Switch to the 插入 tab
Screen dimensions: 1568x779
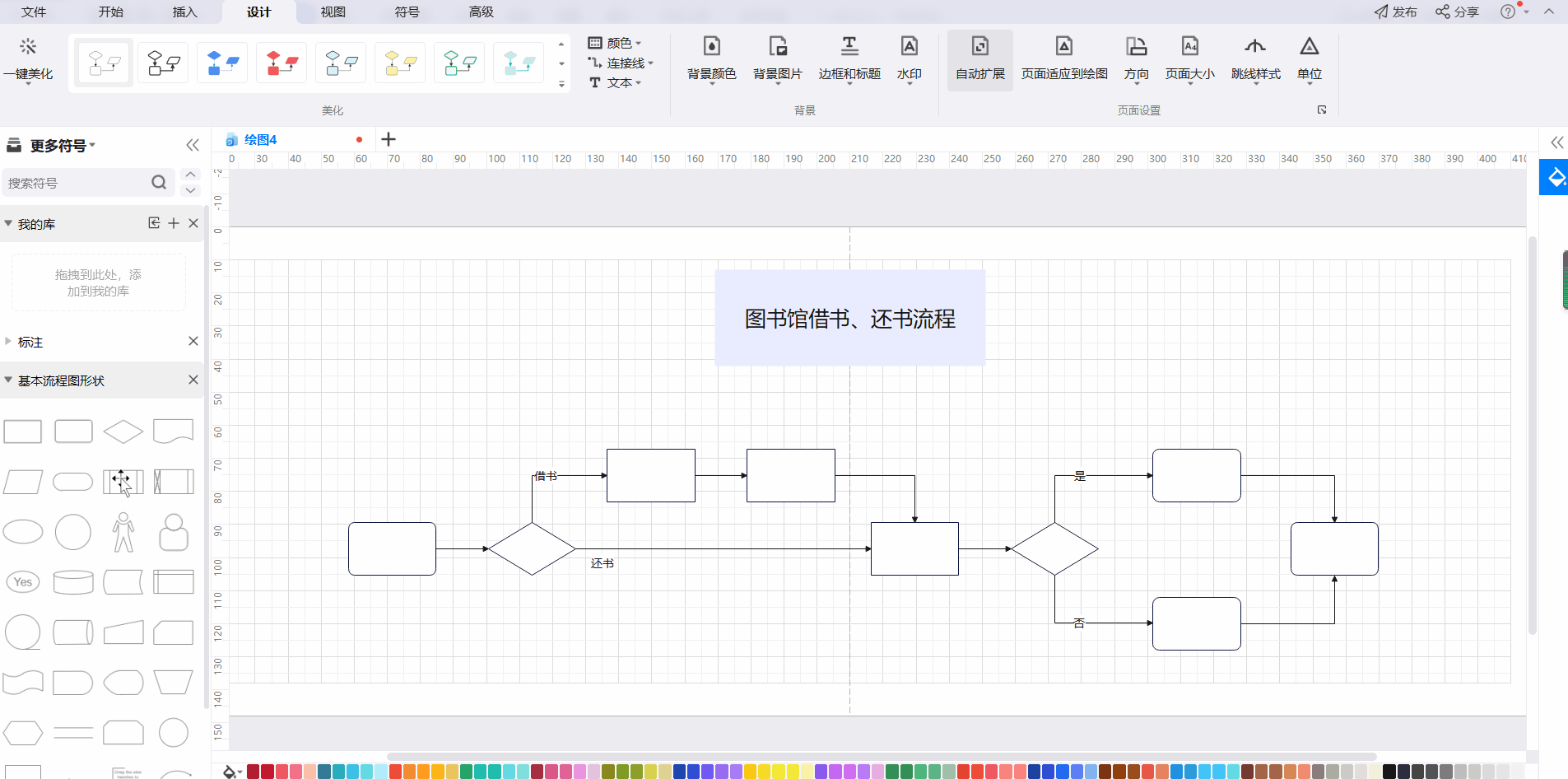pos(185,12)
